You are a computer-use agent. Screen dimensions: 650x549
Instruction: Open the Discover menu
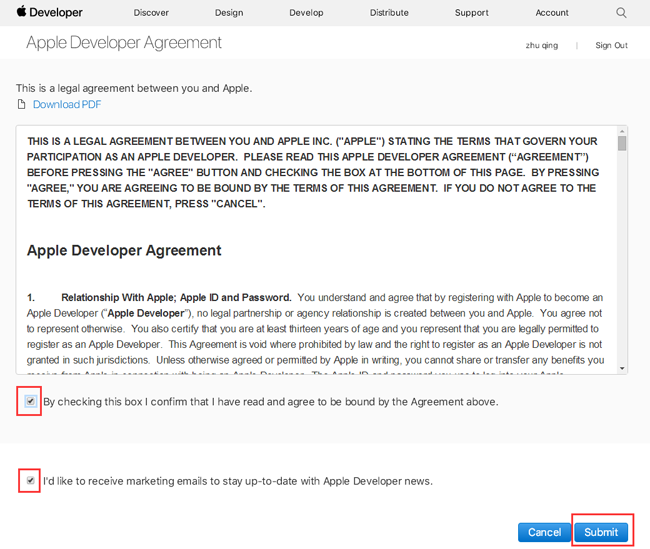click(x=151, y=13)
